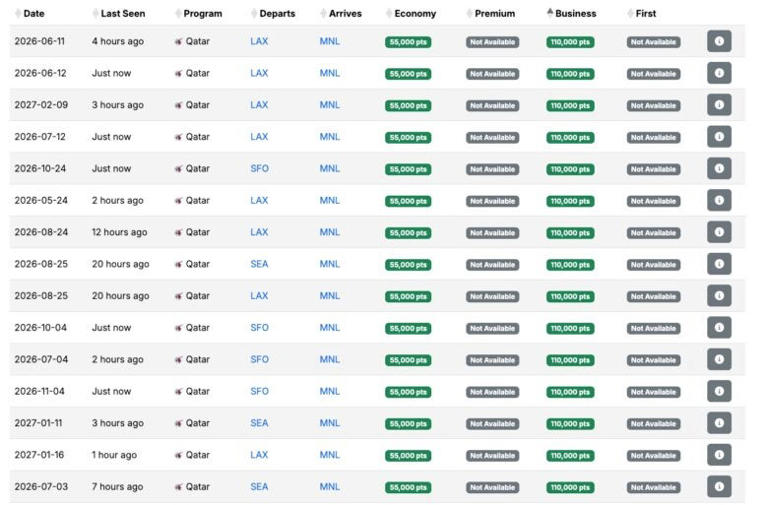Click First Not Available badge for 2026-05-24

point(653,201)
